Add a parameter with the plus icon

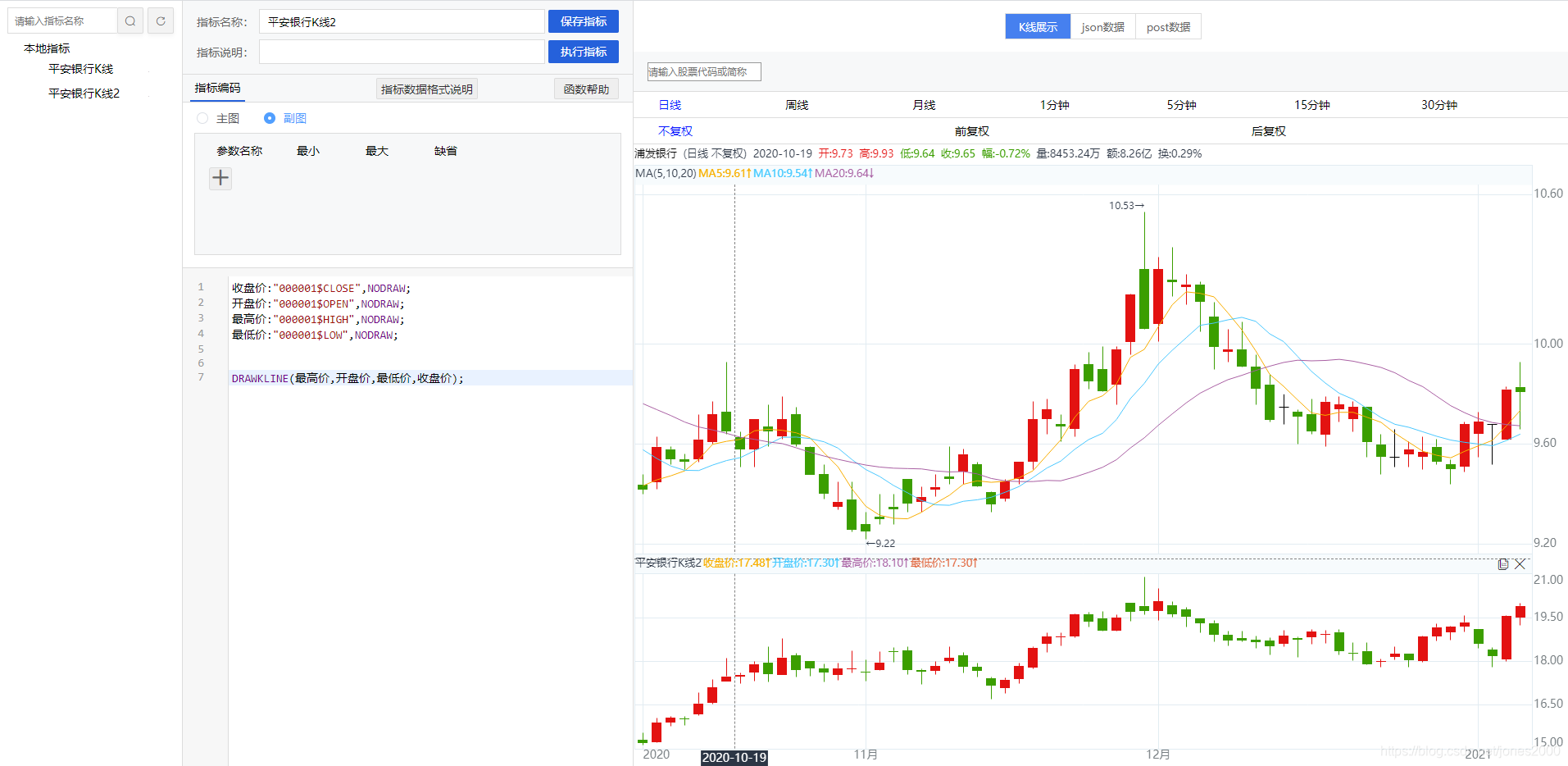click(x=220, y=178)
